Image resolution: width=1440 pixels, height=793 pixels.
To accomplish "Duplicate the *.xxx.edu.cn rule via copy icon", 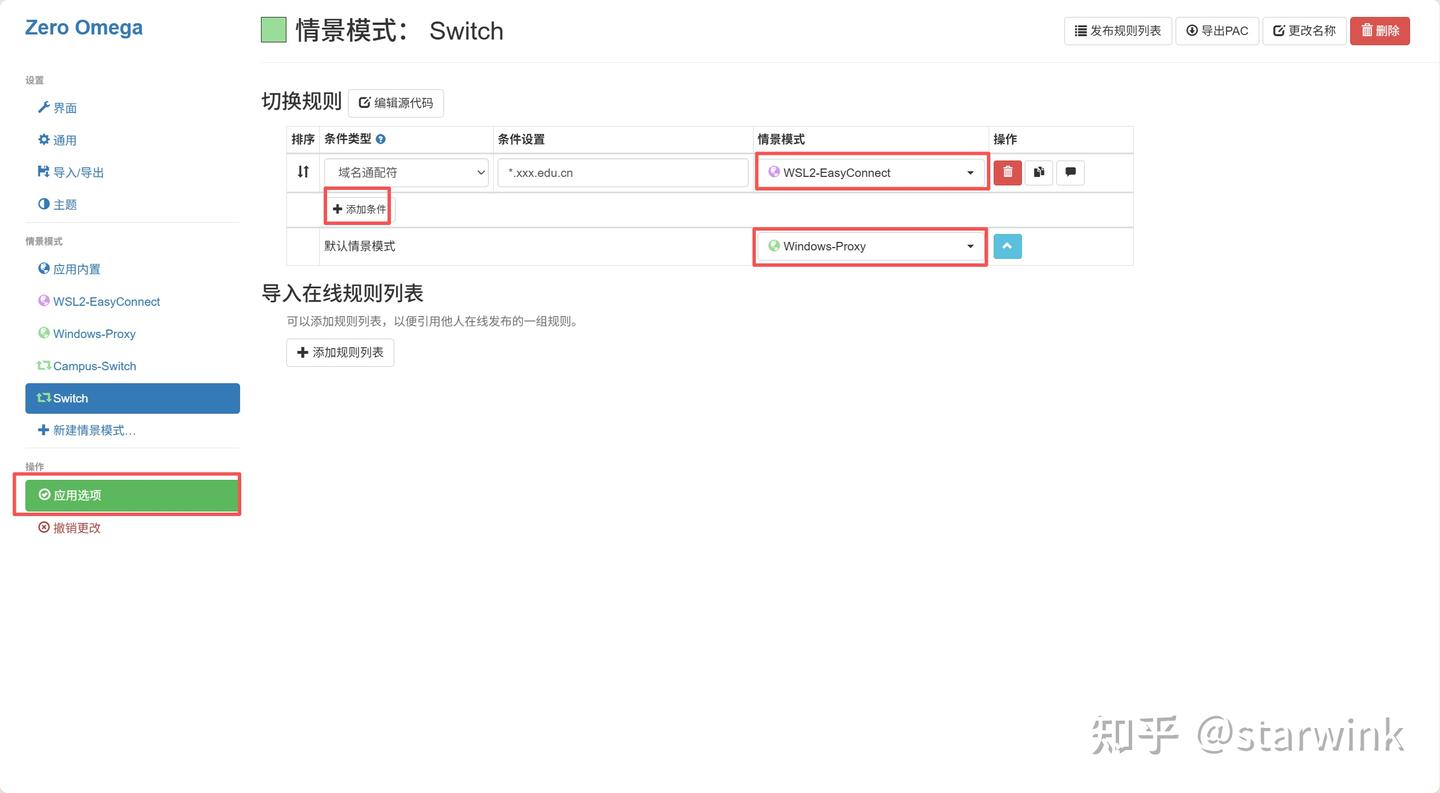I will [1039, 172].
